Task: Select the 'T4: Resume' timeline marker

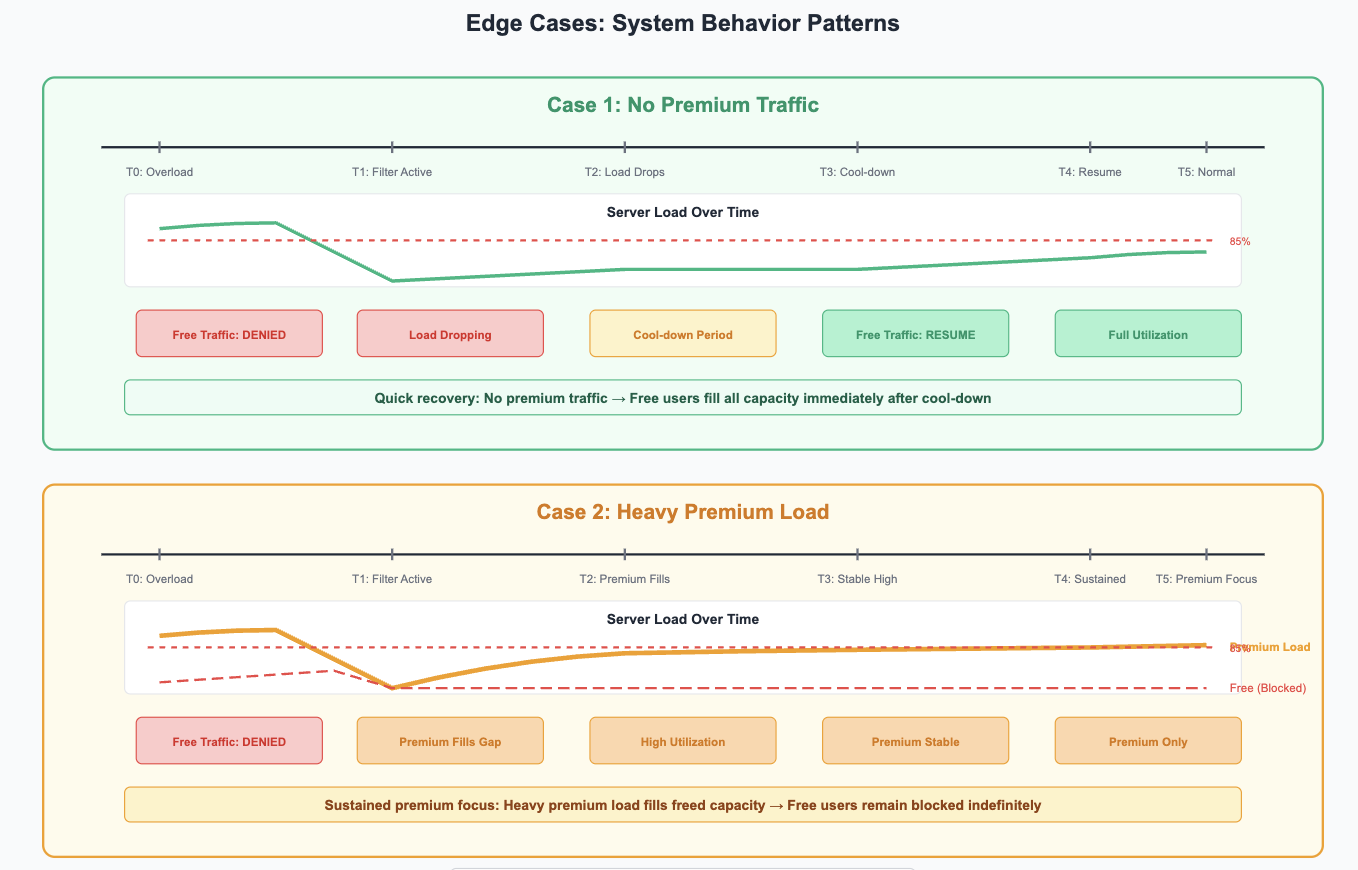Action: coord(1090,172)
